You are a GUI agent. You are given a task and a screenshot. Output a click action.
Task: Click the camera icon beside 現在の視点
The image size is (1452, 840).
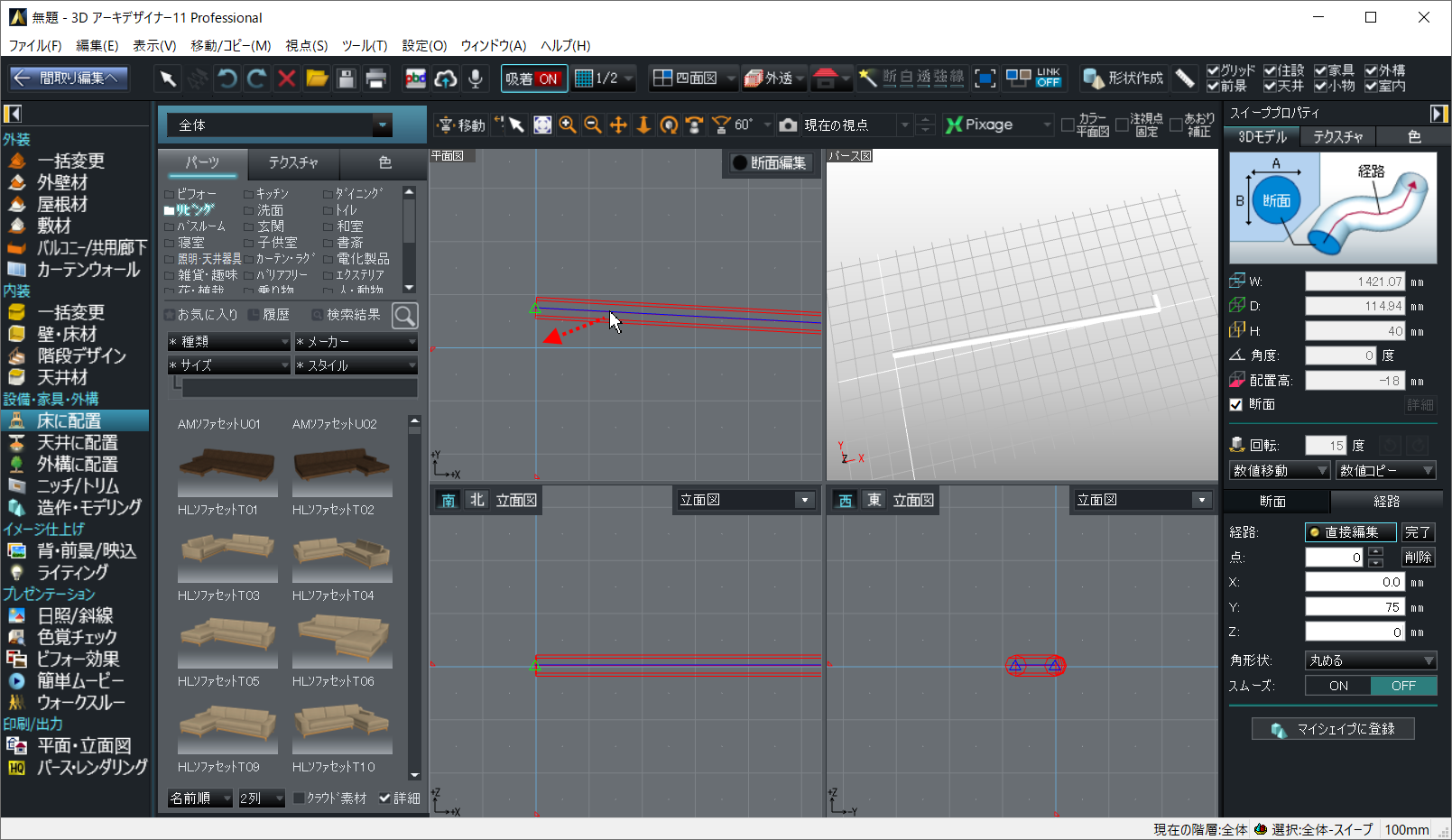(788, 125)
